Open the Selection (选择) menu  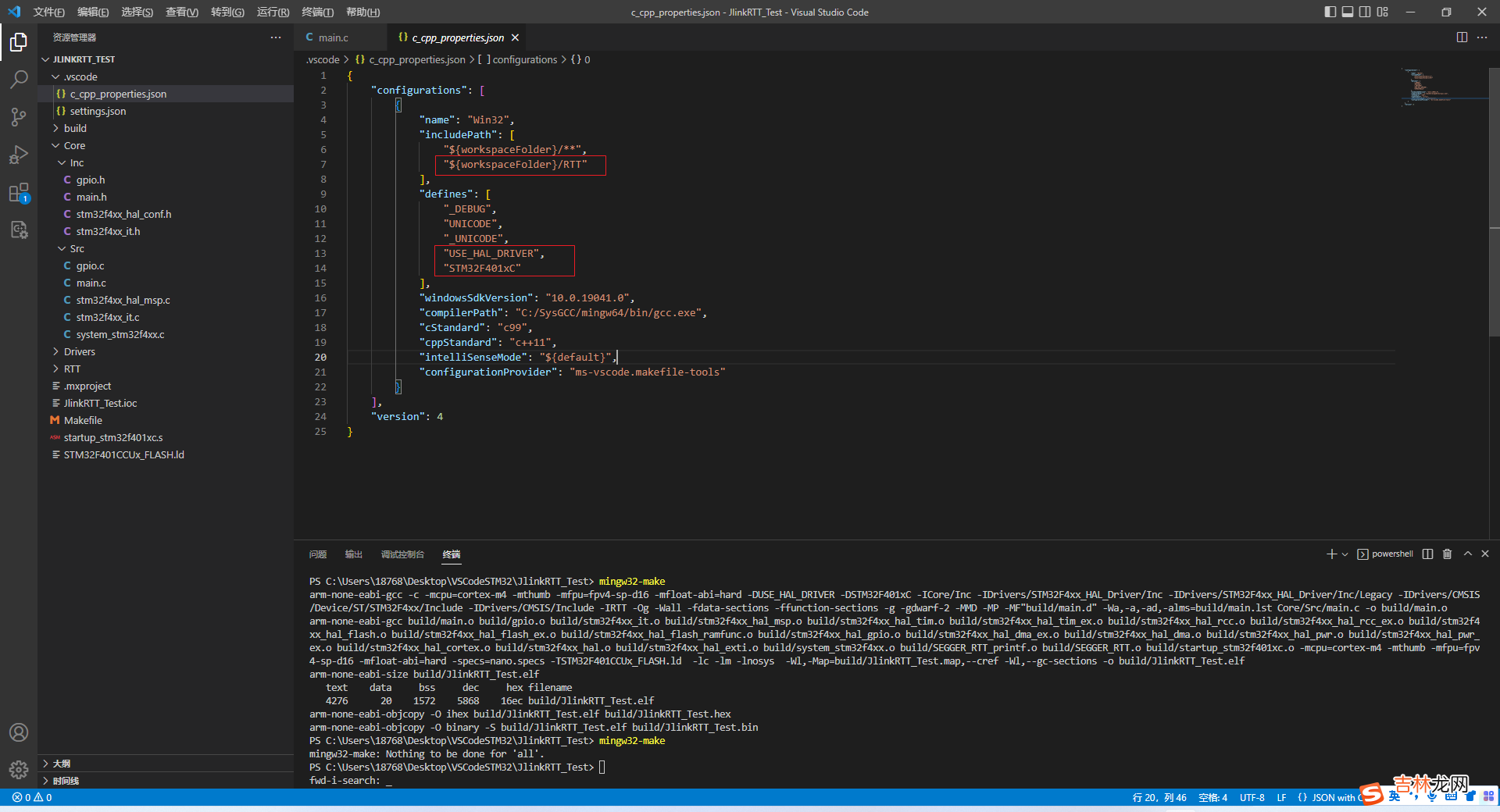coord(137,12)
